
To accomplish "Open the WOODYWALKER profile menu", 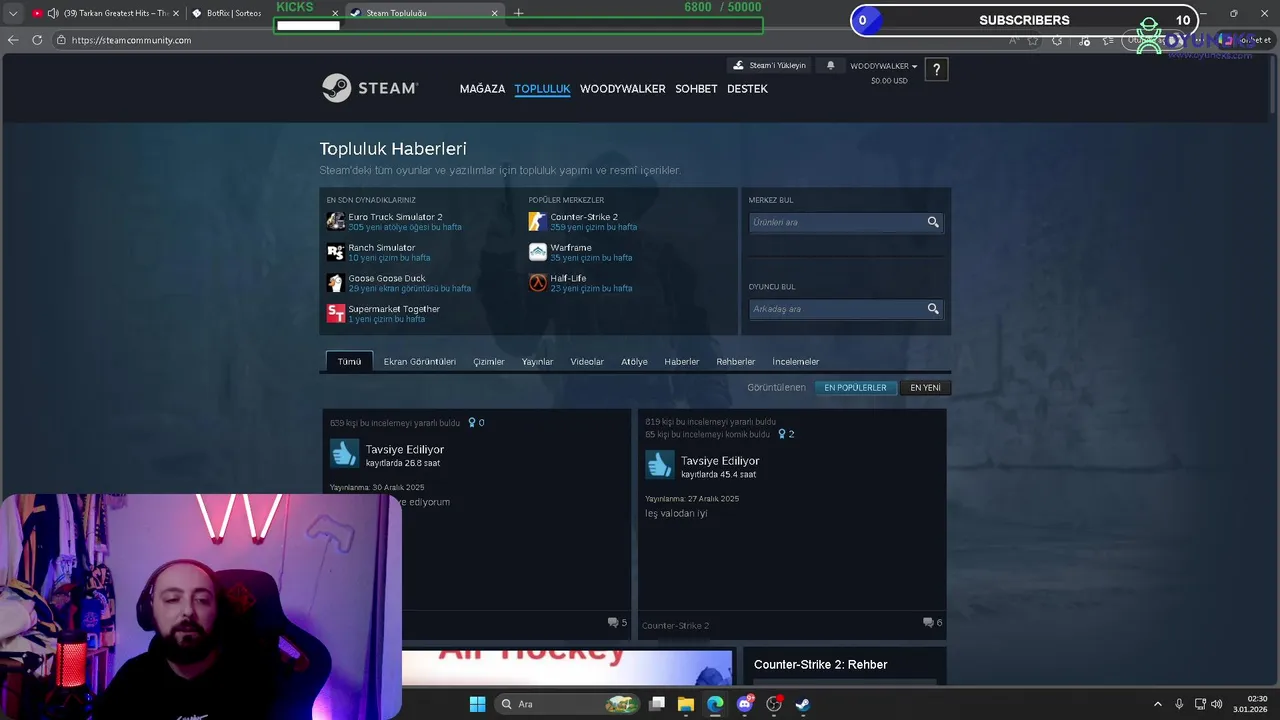I will (622, 89).
